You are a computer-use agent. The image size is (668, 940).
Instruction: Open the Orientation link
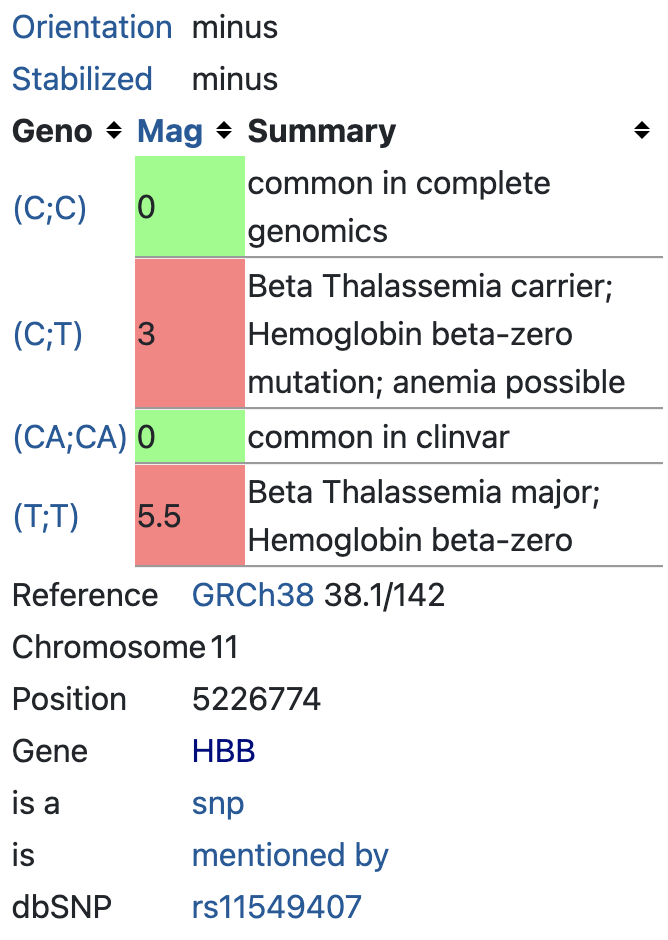(92, 27)
